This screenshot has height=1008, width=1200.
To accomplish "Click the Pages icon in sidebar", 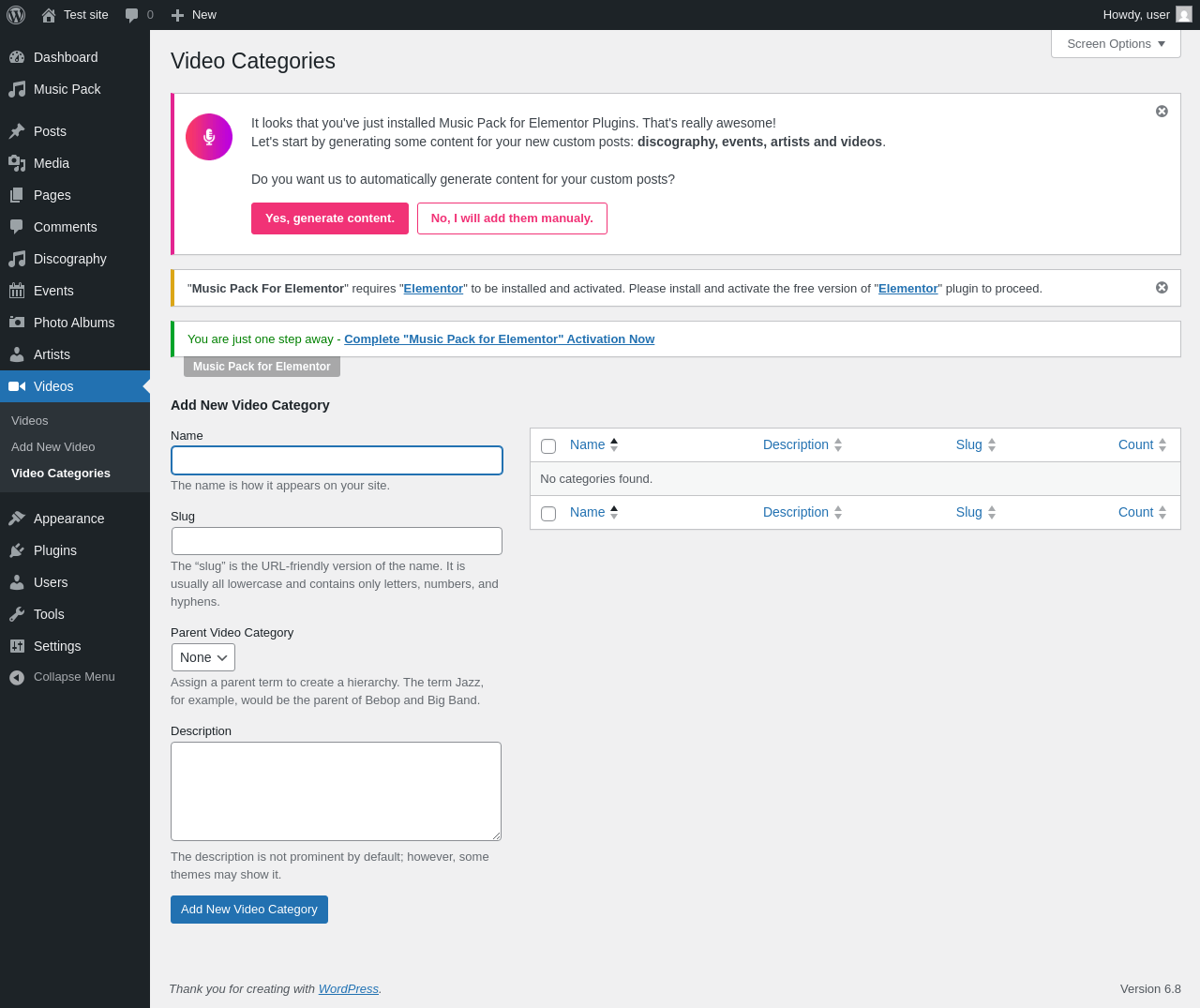I will [17, 195].
